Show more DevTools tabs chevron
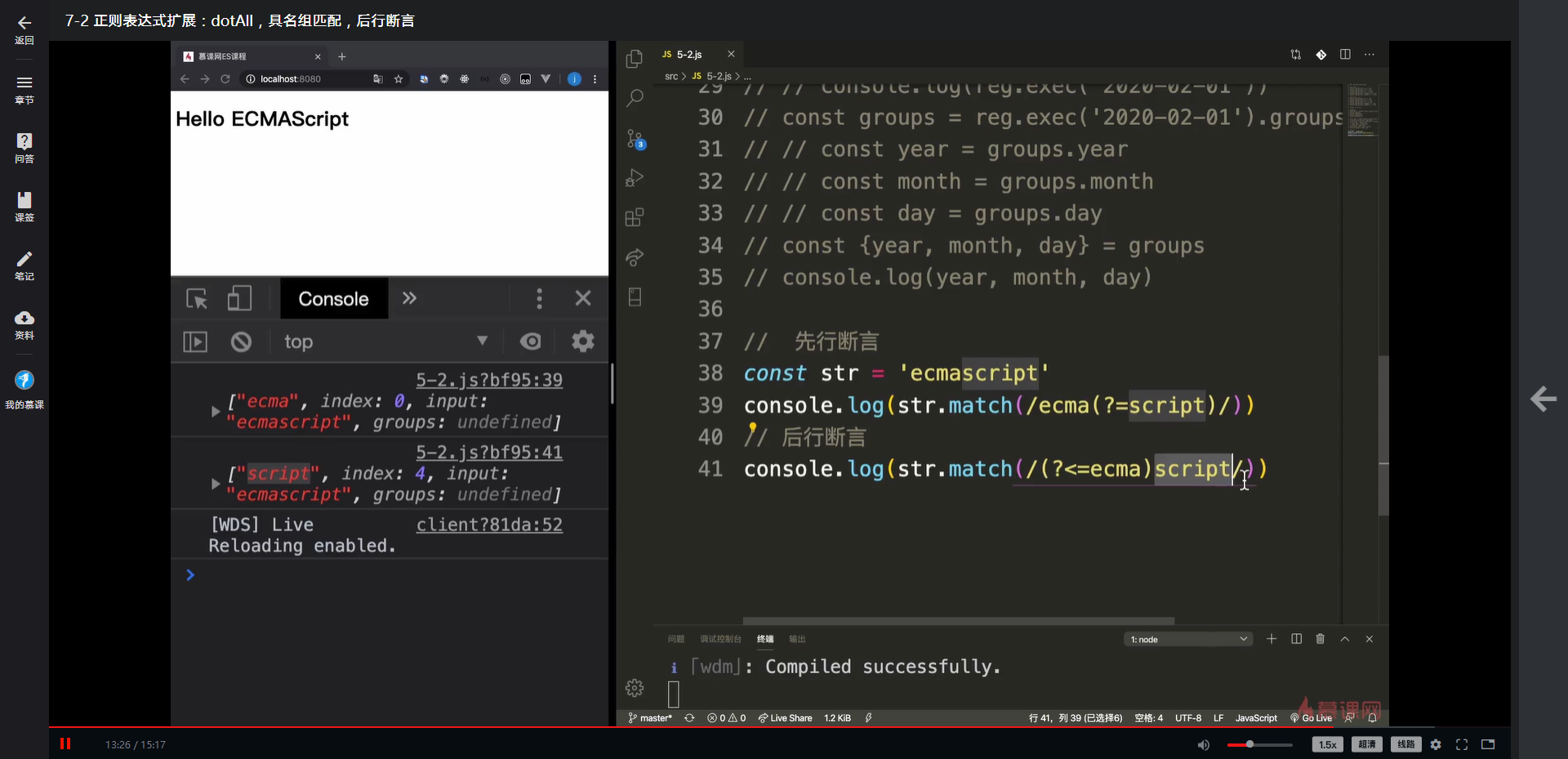This screenshot has height=759, width=1568. (409, 298)
